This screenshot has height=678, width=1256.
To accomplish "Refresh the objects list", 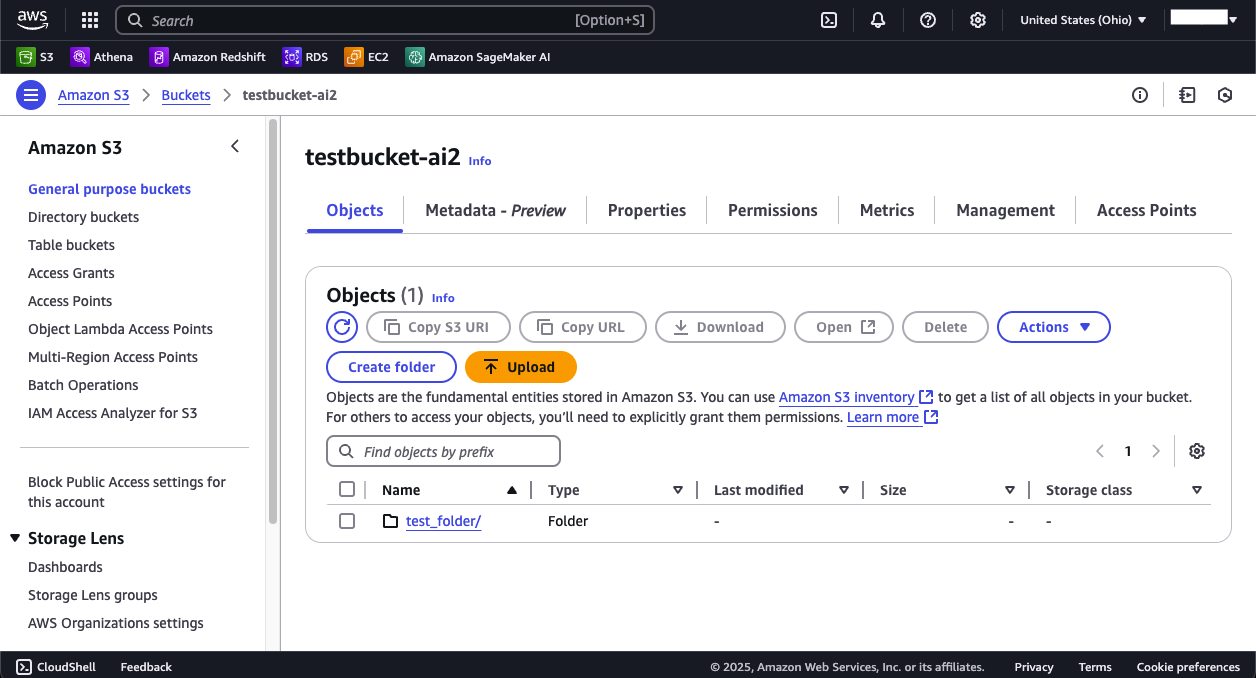I will coord(342,327).
